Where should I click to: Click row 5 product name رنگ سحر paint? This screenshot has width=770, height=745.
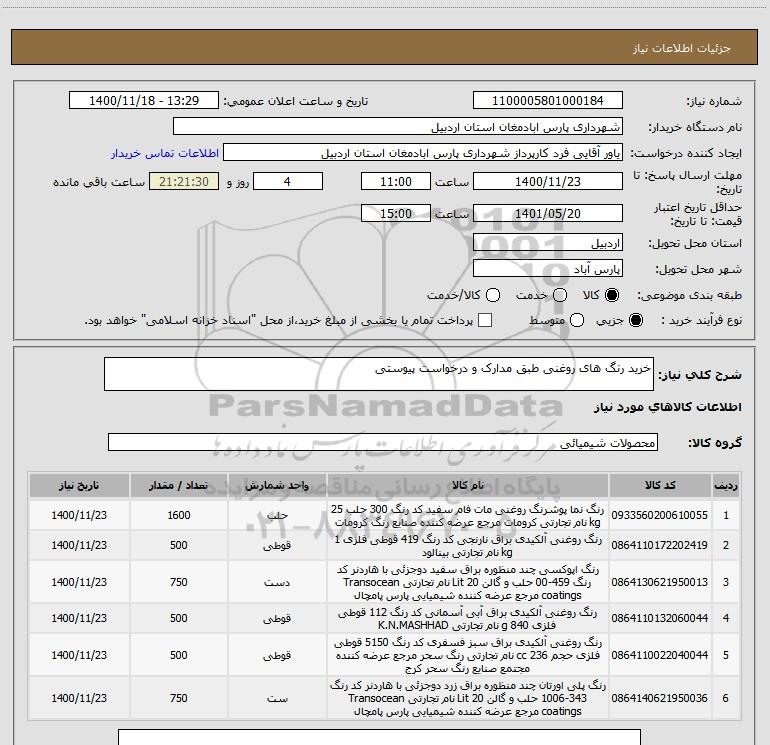point(468,655)
